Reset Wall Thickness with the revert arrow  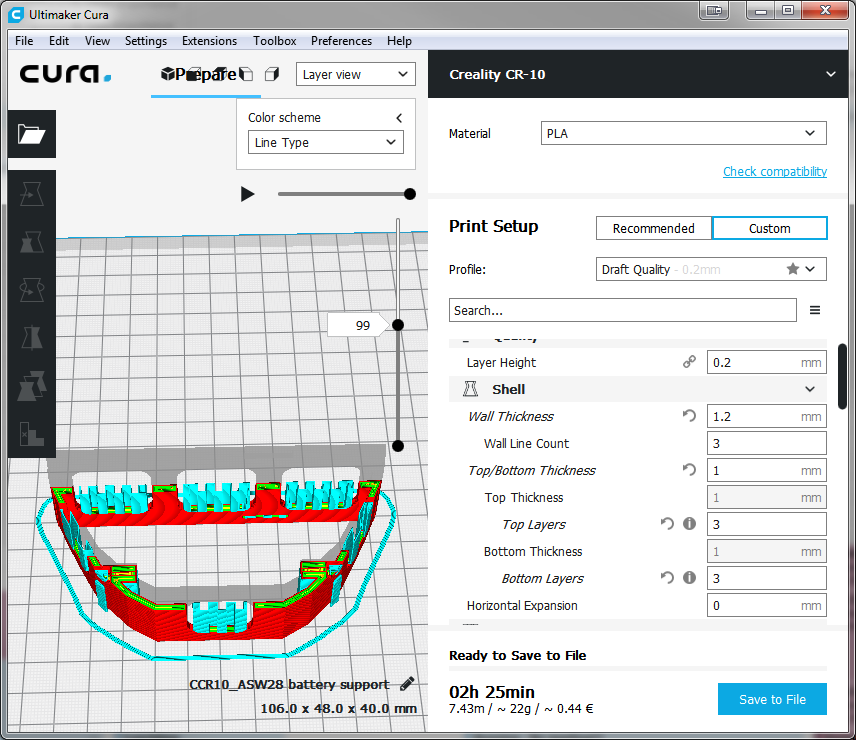pyautogui.click(x=689, y=416)
